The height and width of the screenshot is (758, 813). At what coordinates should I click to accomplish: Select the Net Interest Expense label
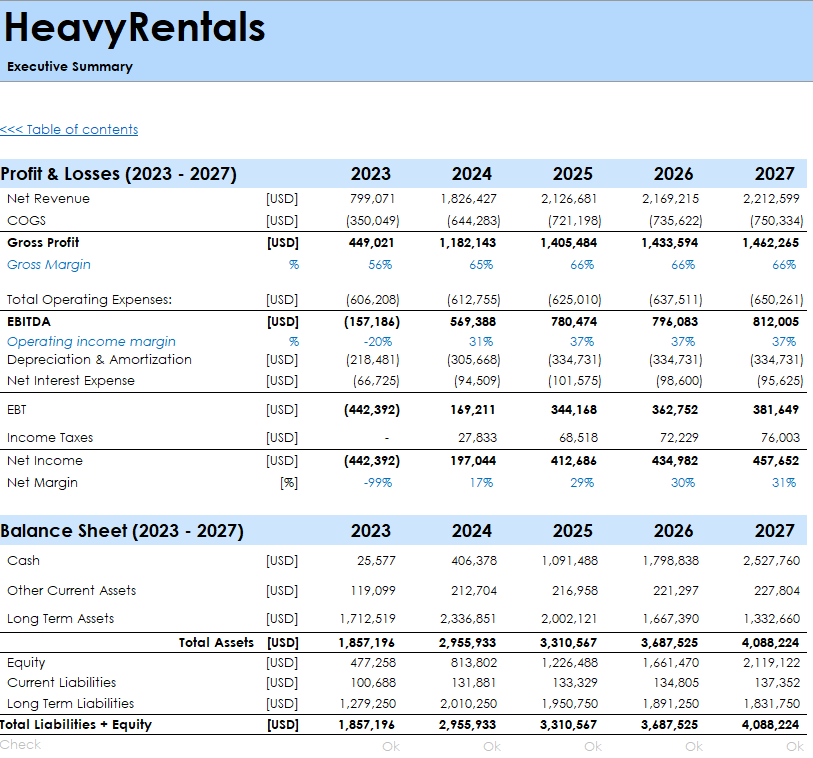tap(71, 381)
